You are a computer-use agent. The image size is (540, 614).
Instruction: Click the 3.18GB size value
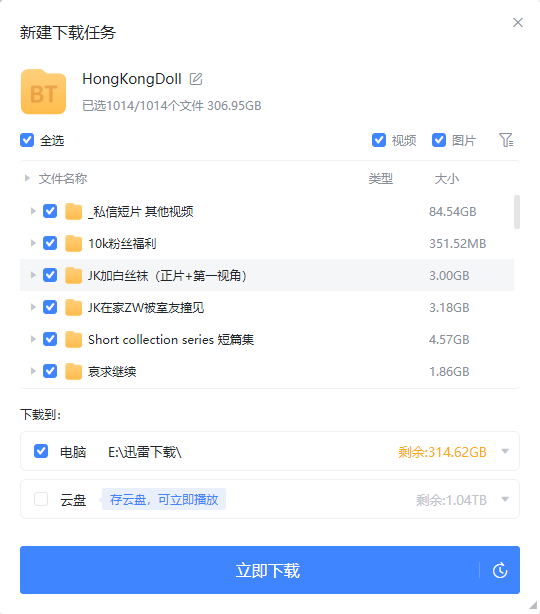(449, 308)
